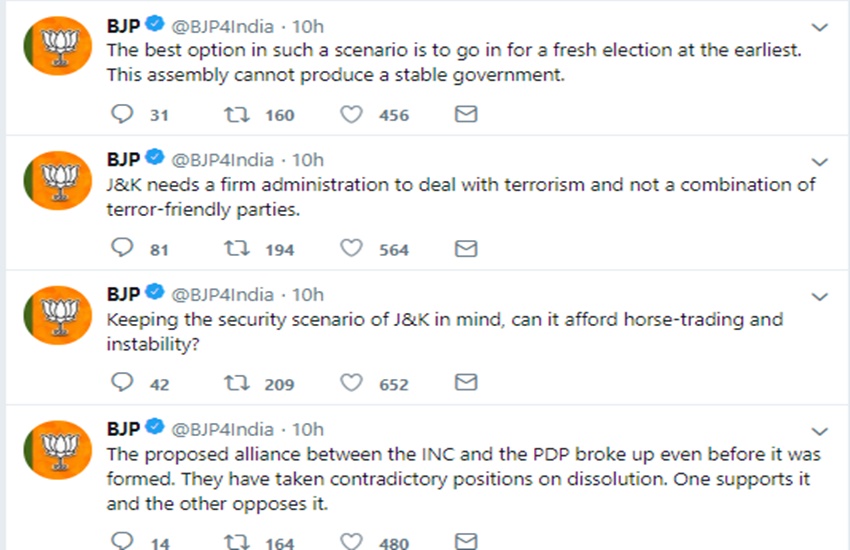Retweet the firm administration tweet

tap(237, 249)
